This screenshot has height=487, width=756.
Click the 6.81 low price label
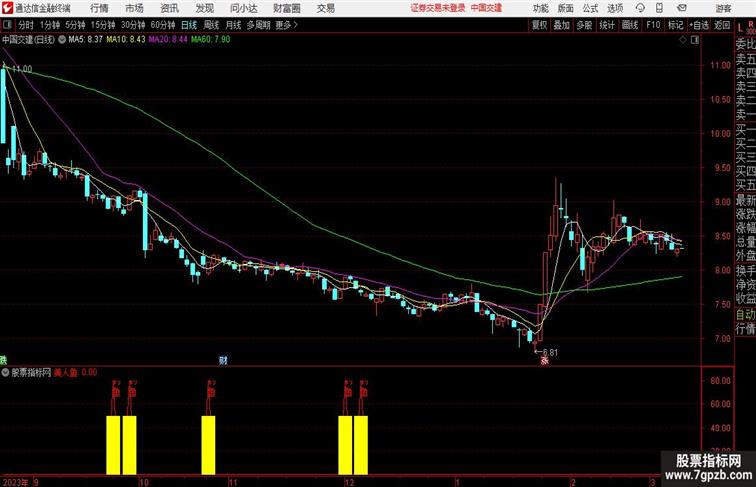(x=550, y=352)
